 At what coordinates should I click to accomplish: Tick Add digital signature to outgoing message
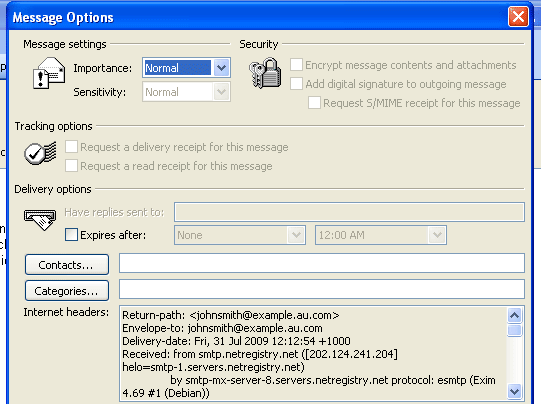coord(297,83)
